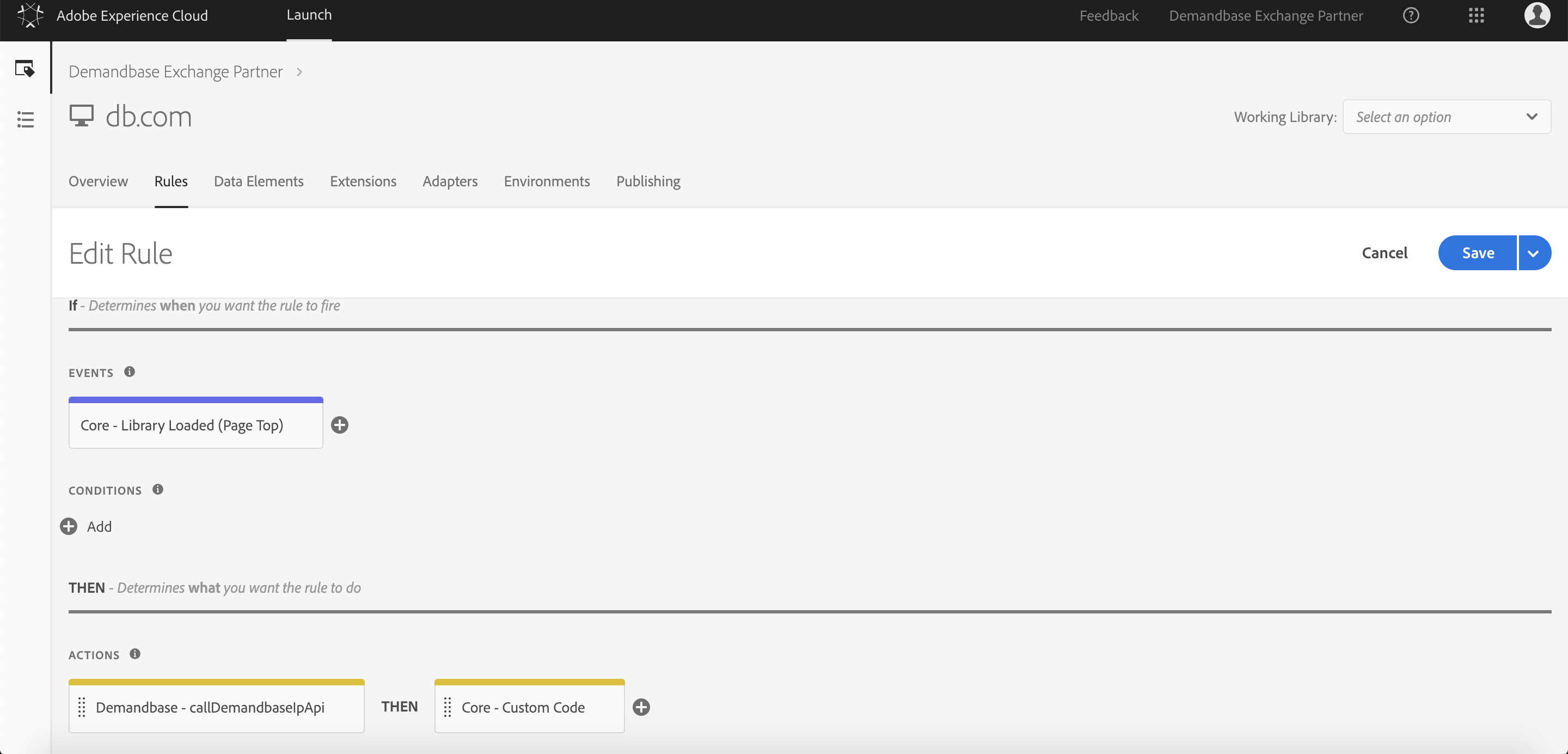Open the user profile avatar
The image size is (1568, 754).
[1537, 15]
